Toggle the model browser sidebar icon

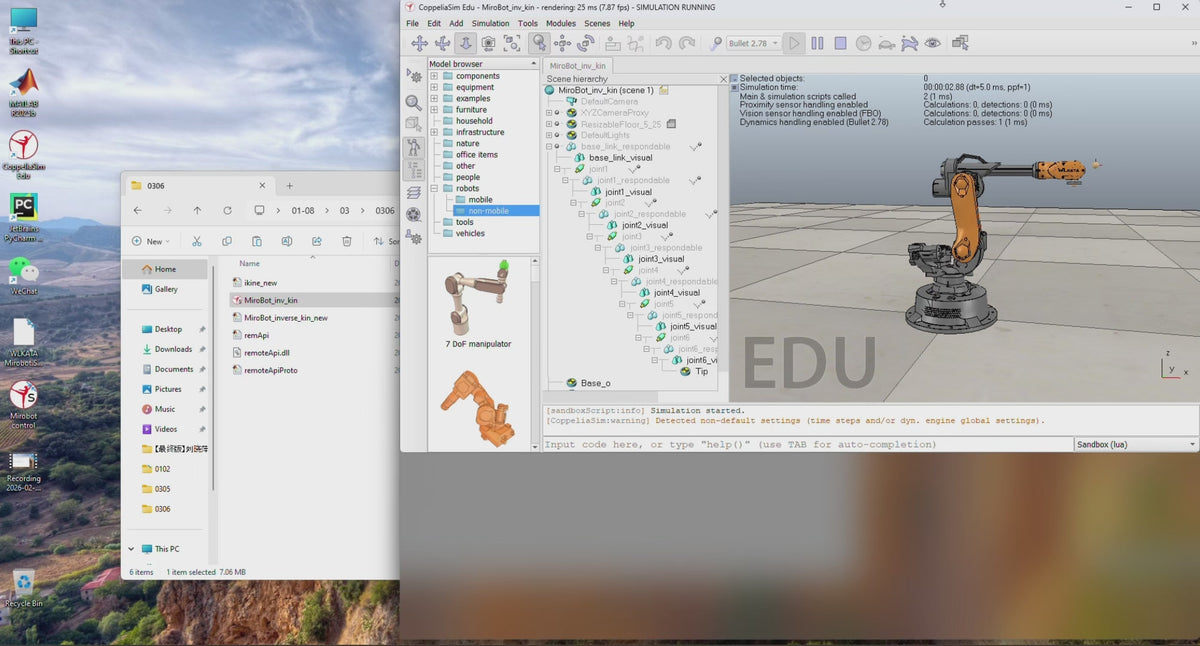414,147
